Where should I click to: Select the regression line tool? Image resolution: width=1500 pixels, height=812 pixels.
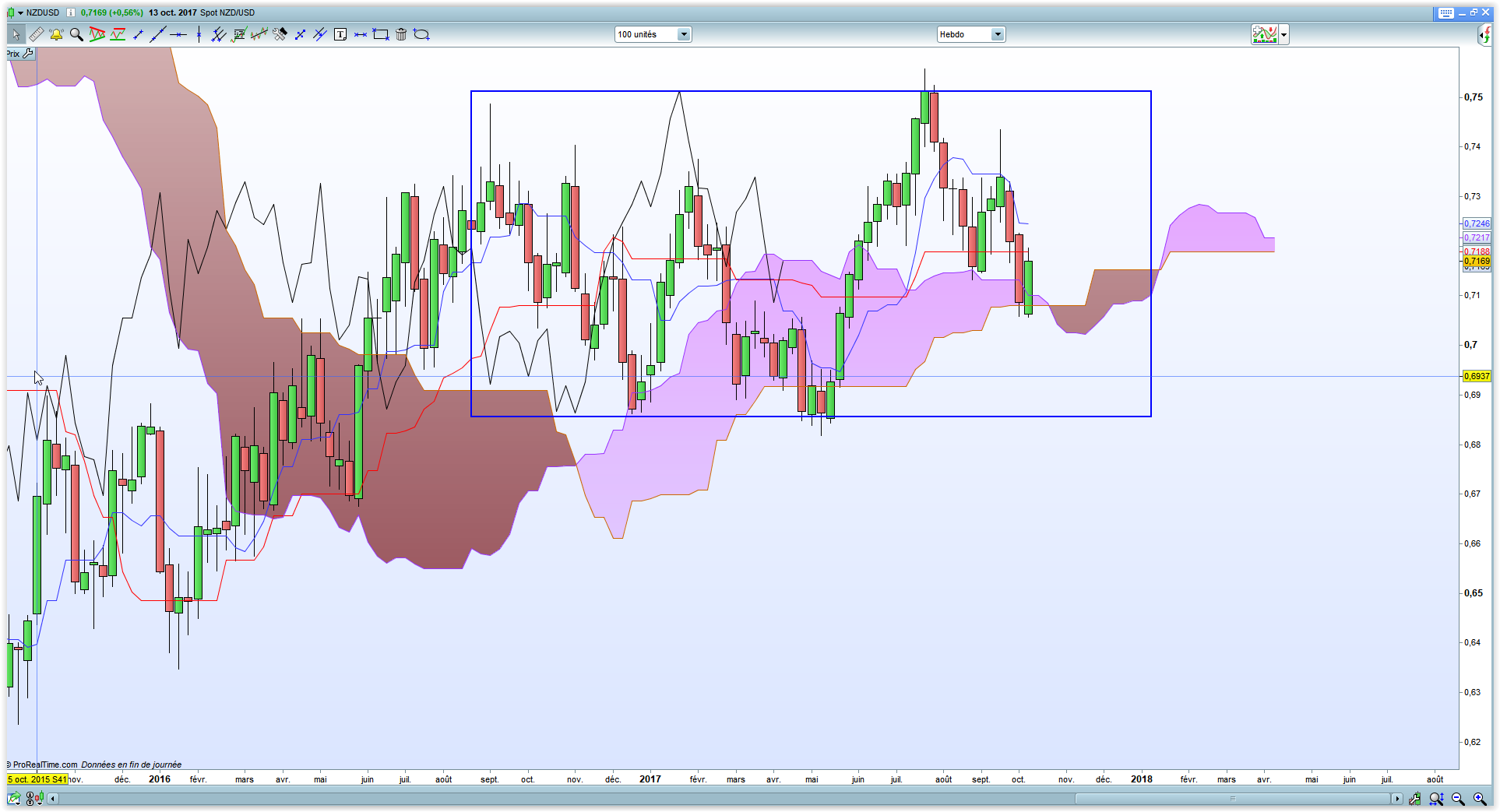click(259, 34)
